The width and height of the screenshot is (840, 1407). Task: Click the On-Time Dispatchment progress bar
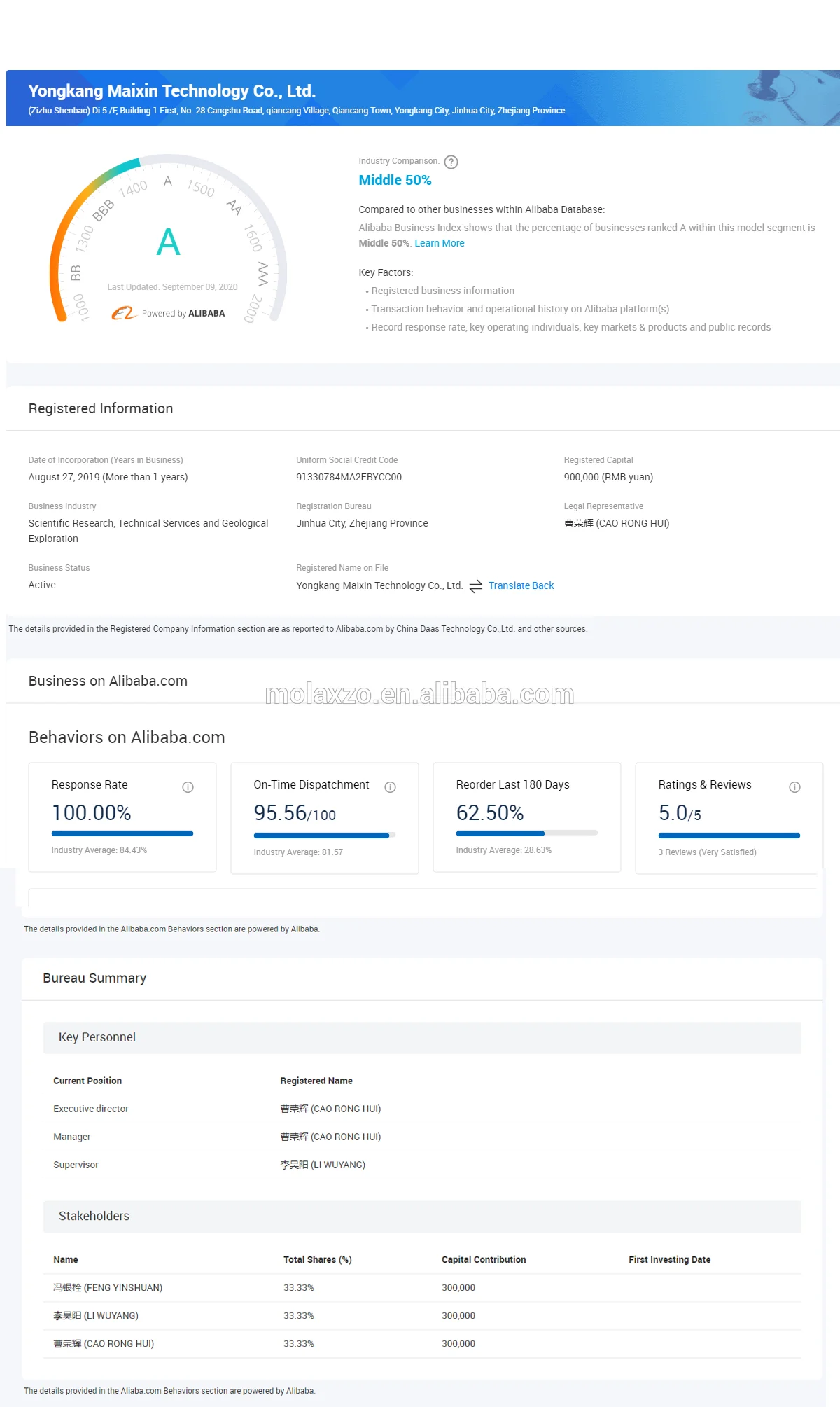point(325,836)
